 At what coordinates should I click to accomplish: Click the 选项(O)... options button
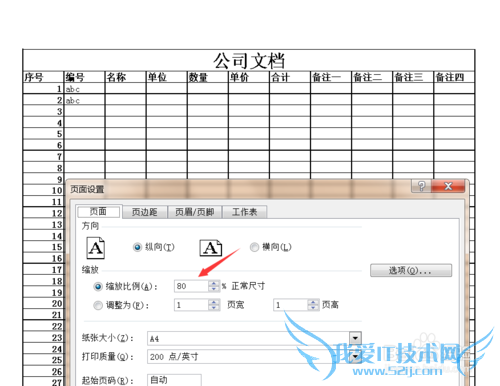point(411,270)
